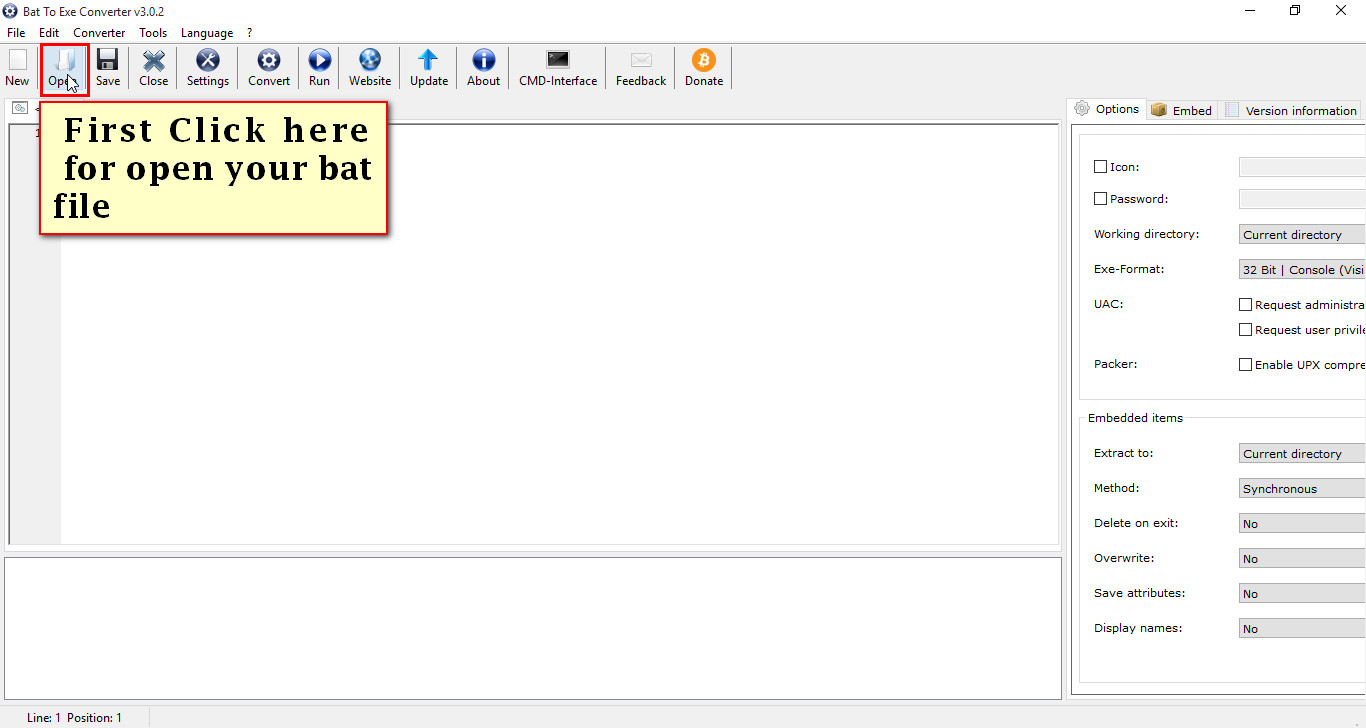1366x728 pixels.
Task: Click the "Working directory:" label
Action: [1146, 234]
